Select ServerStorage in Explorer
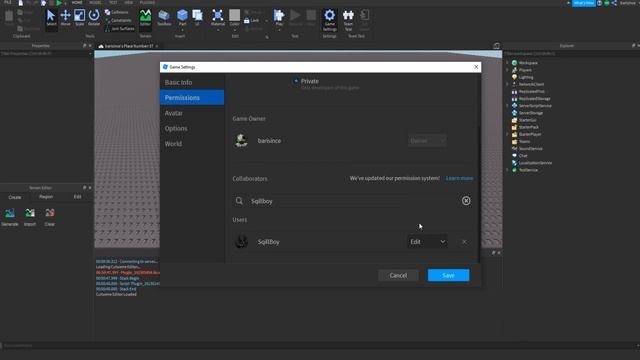The height and width of the screenshot is (360, 640). coord(531,113)
